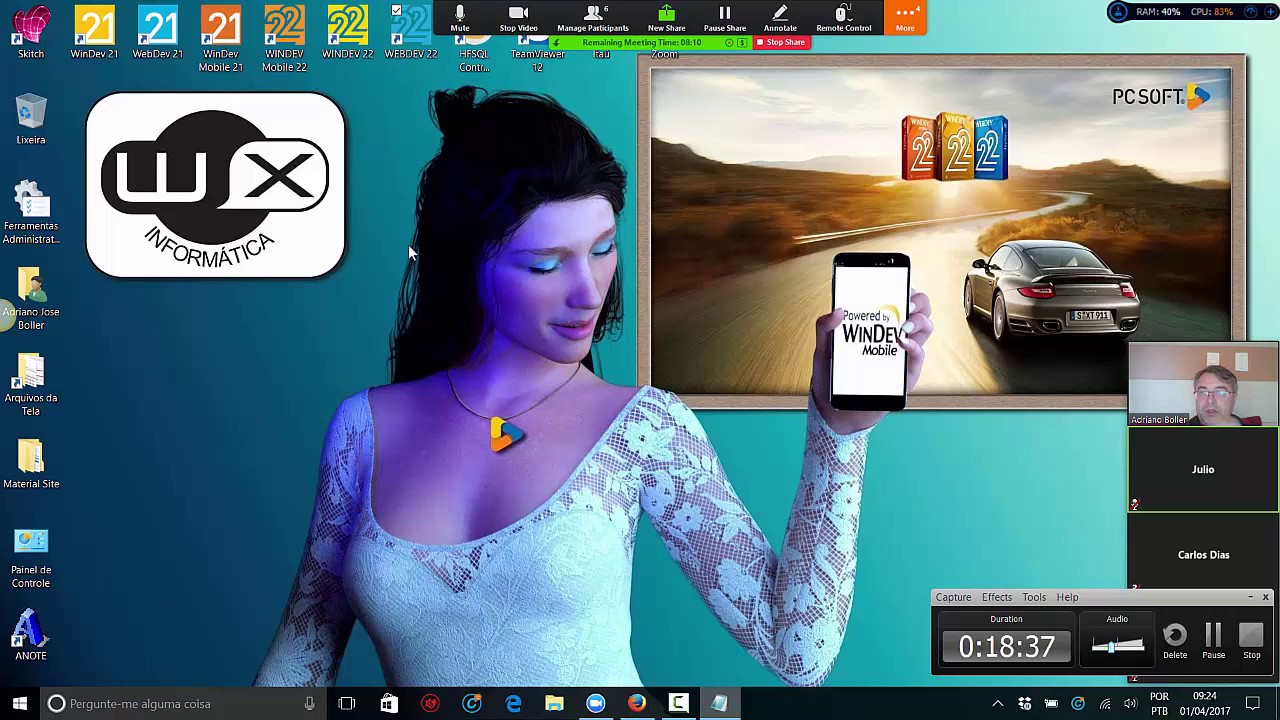Click the red Stop Share button
This screenshot has width=1280, height=720.
click(x=781, y=42)
